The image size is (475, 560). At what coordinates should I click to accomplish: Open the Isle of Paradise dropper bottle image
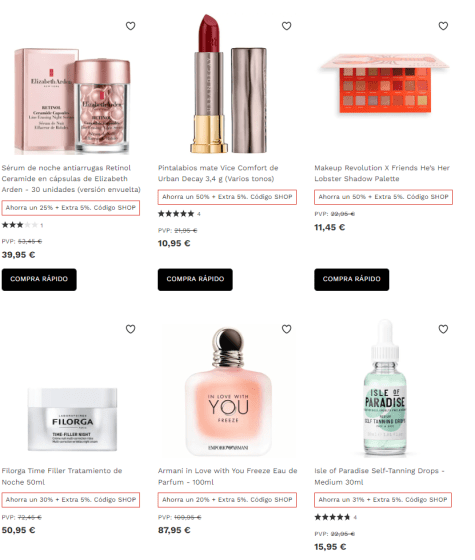(x=385, y=389)
